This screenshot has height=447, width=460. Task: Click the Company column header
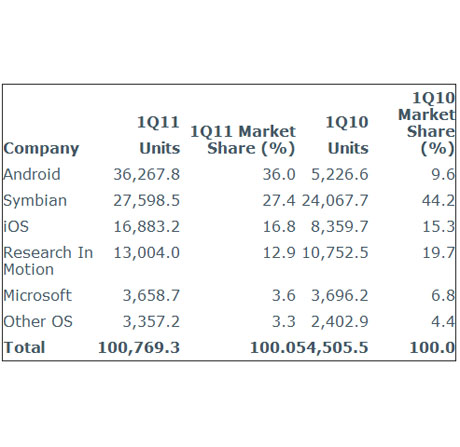click(x=41, y=148)
